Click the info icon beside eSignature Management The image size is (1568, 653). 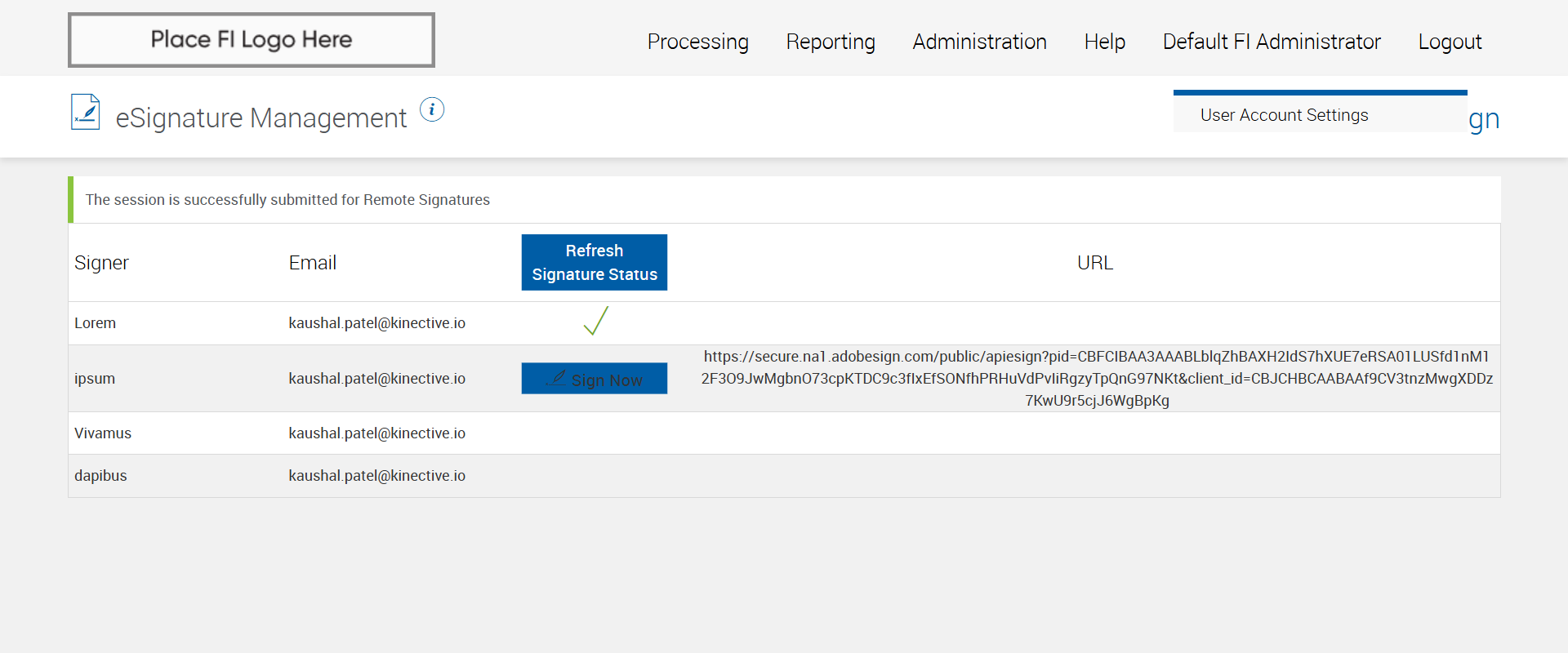click(x=432, y=109)
